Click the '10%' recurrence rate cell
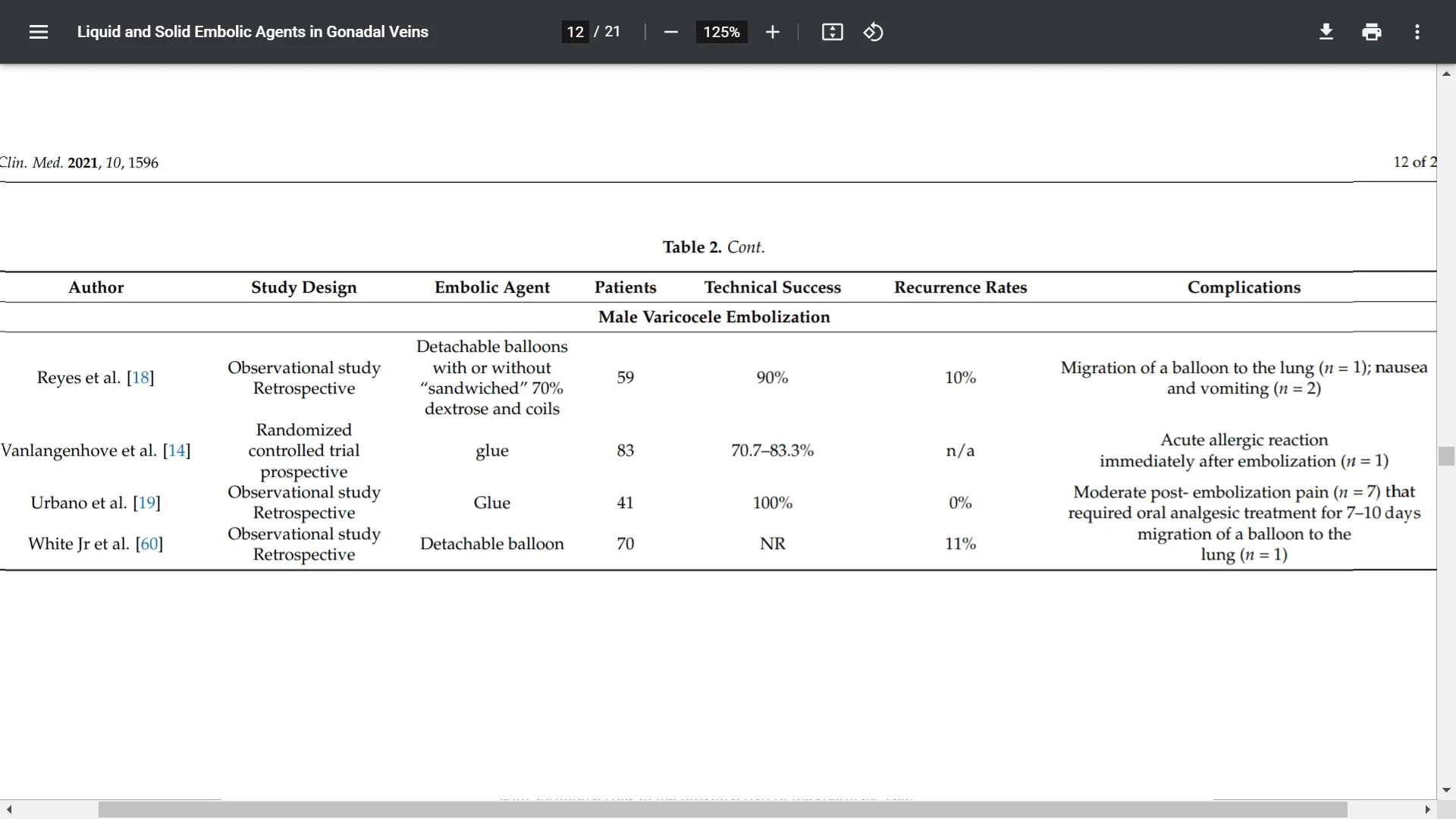Screen dimensions: 1456x819 click(x=961, y=378)
